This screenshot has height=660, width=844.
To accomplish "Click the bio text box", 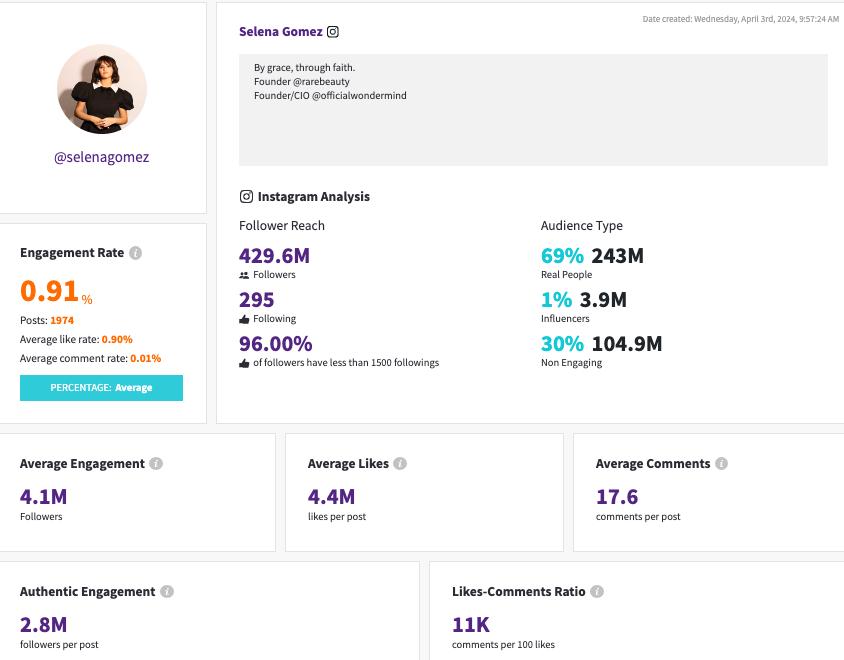I will [x=533, y=110].
